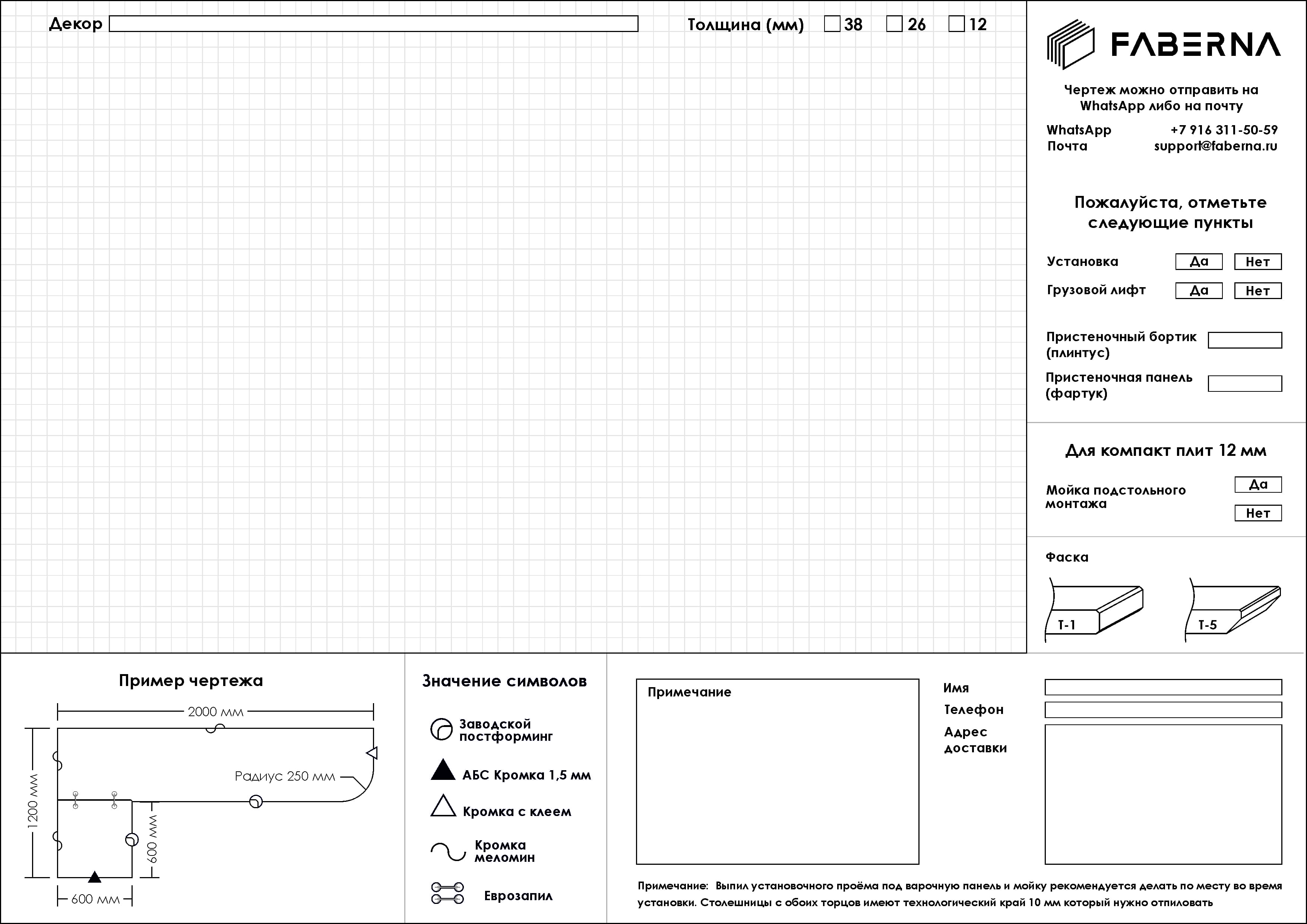Click the FABERNA brand name text
The width and height of the screenshot is (1307, 924).
[1196, 44]
